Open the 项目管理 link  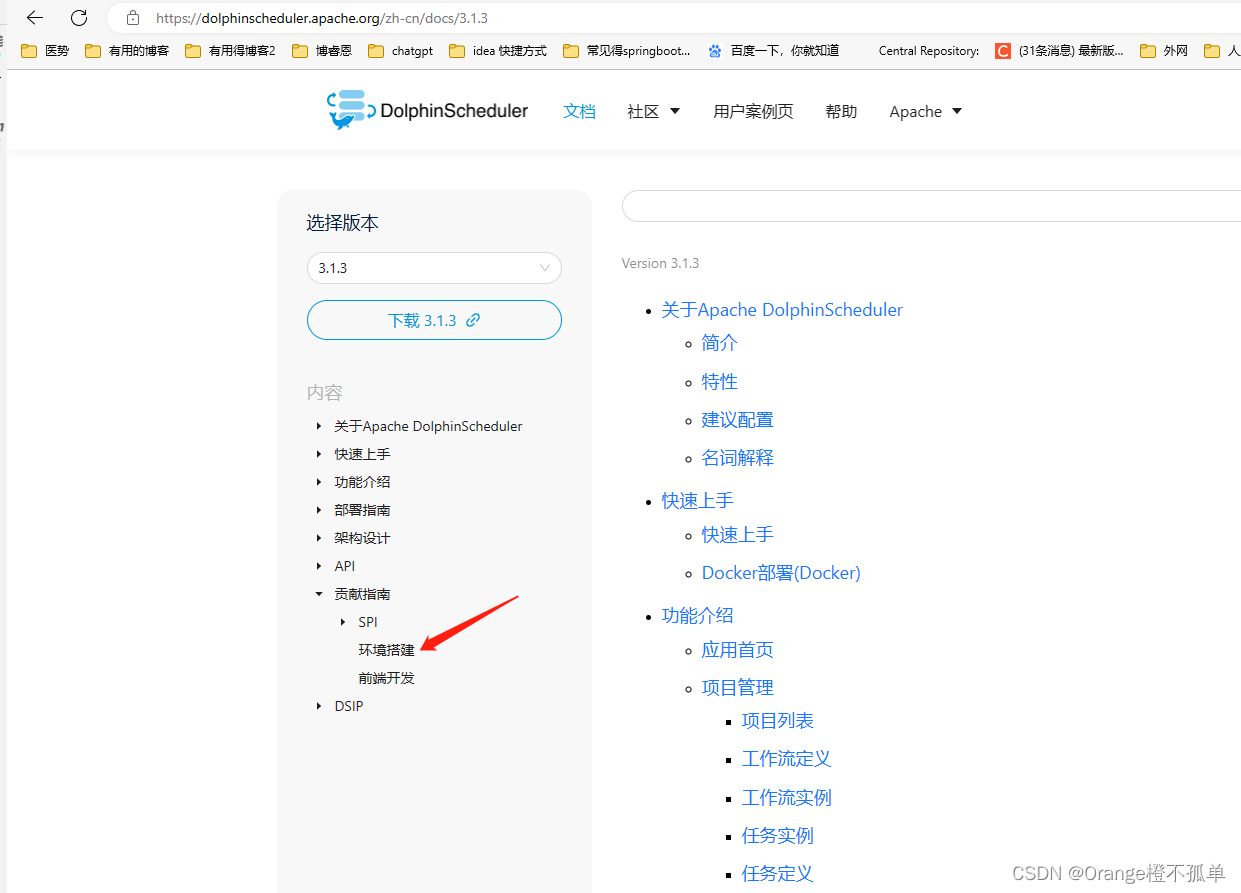click(x=737, y=688)
